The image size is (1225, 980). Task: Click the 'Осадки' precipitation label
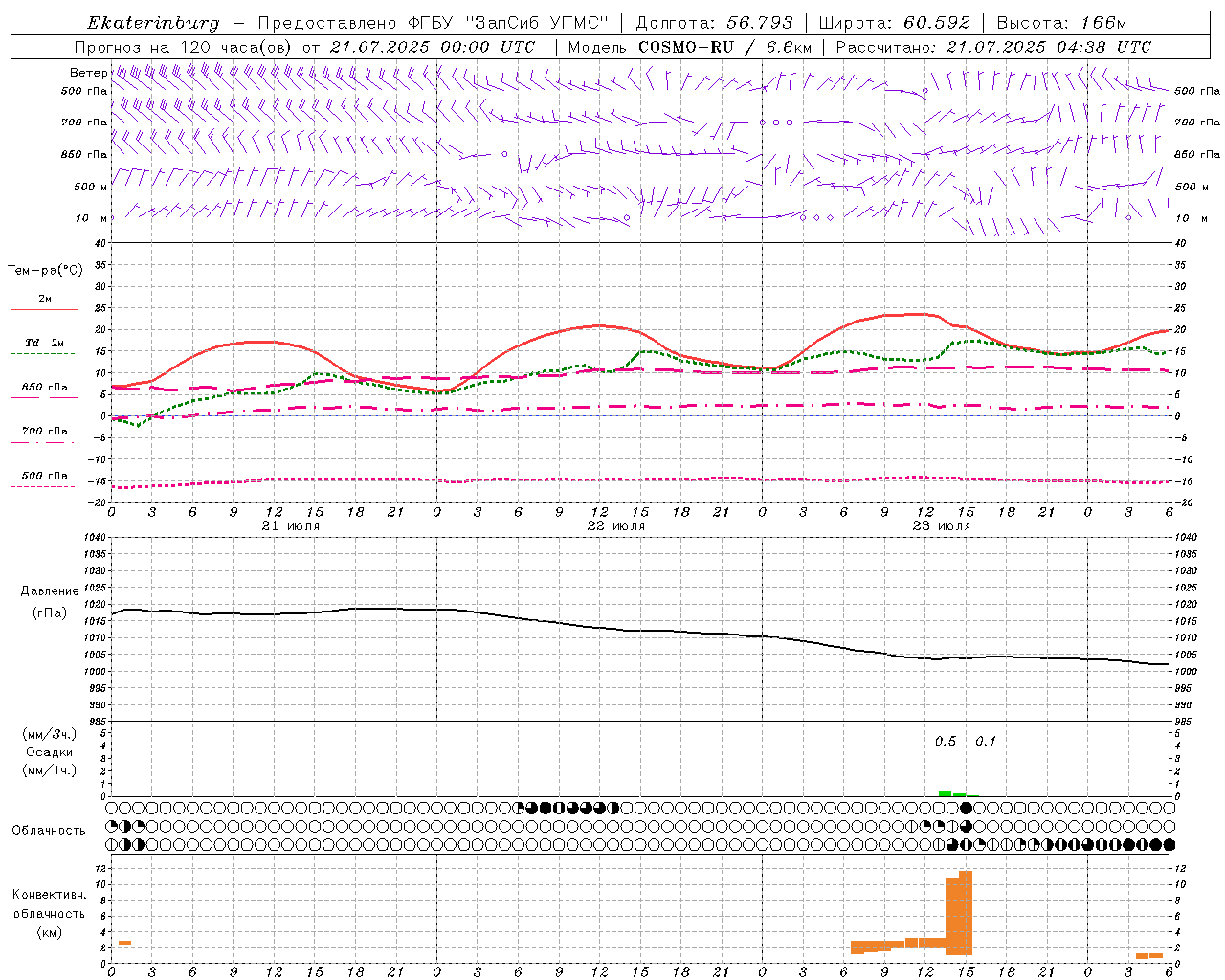[x=50, y=752]
